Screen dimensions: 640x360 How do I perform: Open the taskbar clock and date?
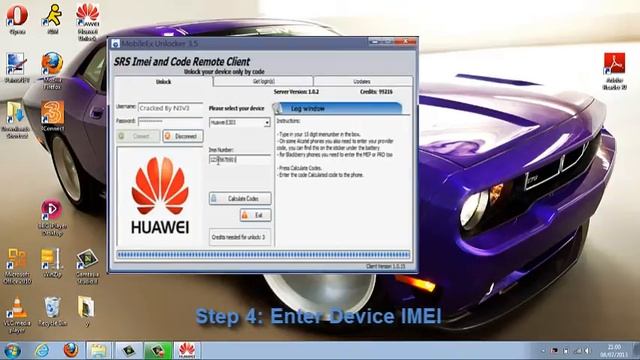[614, 351]
